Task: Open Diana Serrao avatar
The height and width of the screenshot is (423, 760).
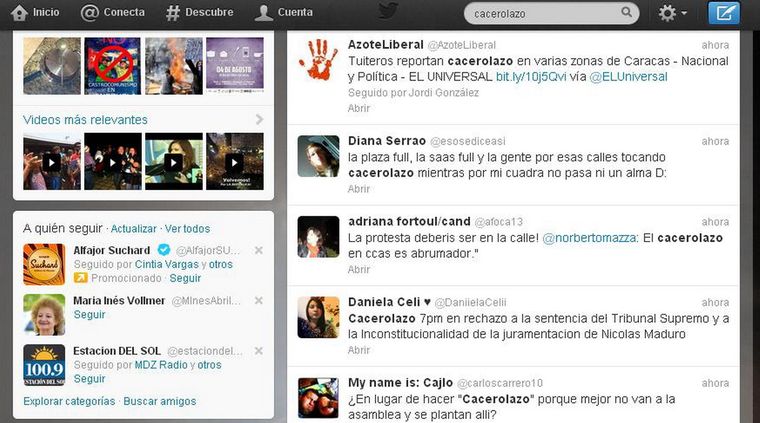Action: [x=318, y=156]
